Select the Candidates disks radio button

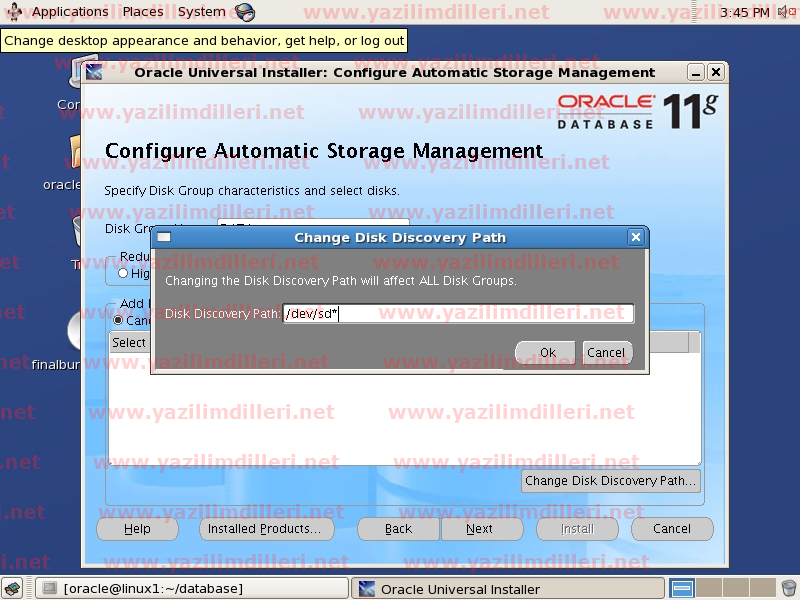click(x=118, y=321)
